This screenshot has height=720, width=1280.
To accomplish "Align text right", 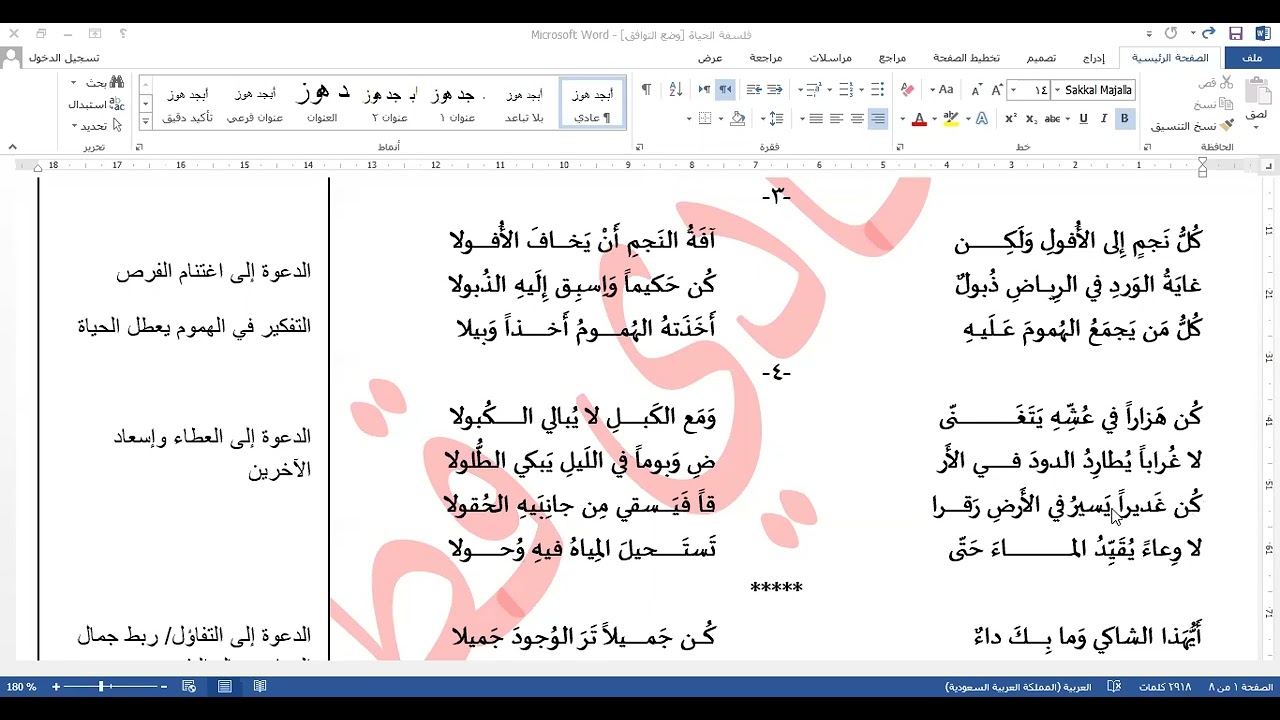I will click(x=878, y=118).
